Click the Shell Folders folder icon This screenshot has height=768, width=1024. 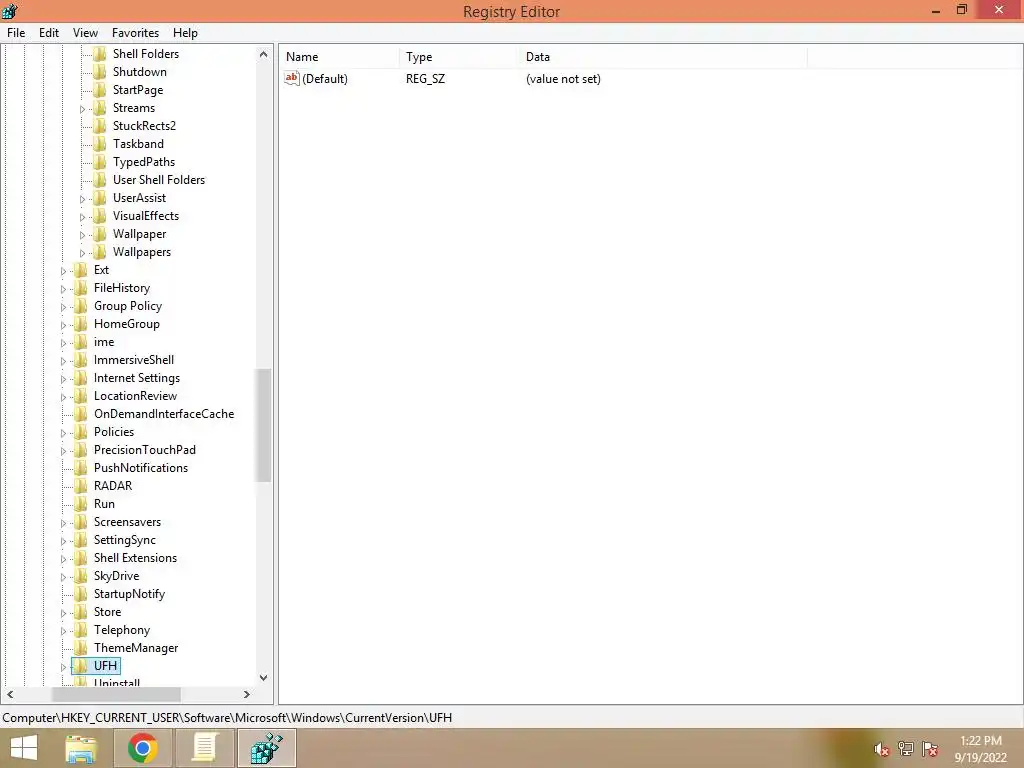(x=99, y=54)
